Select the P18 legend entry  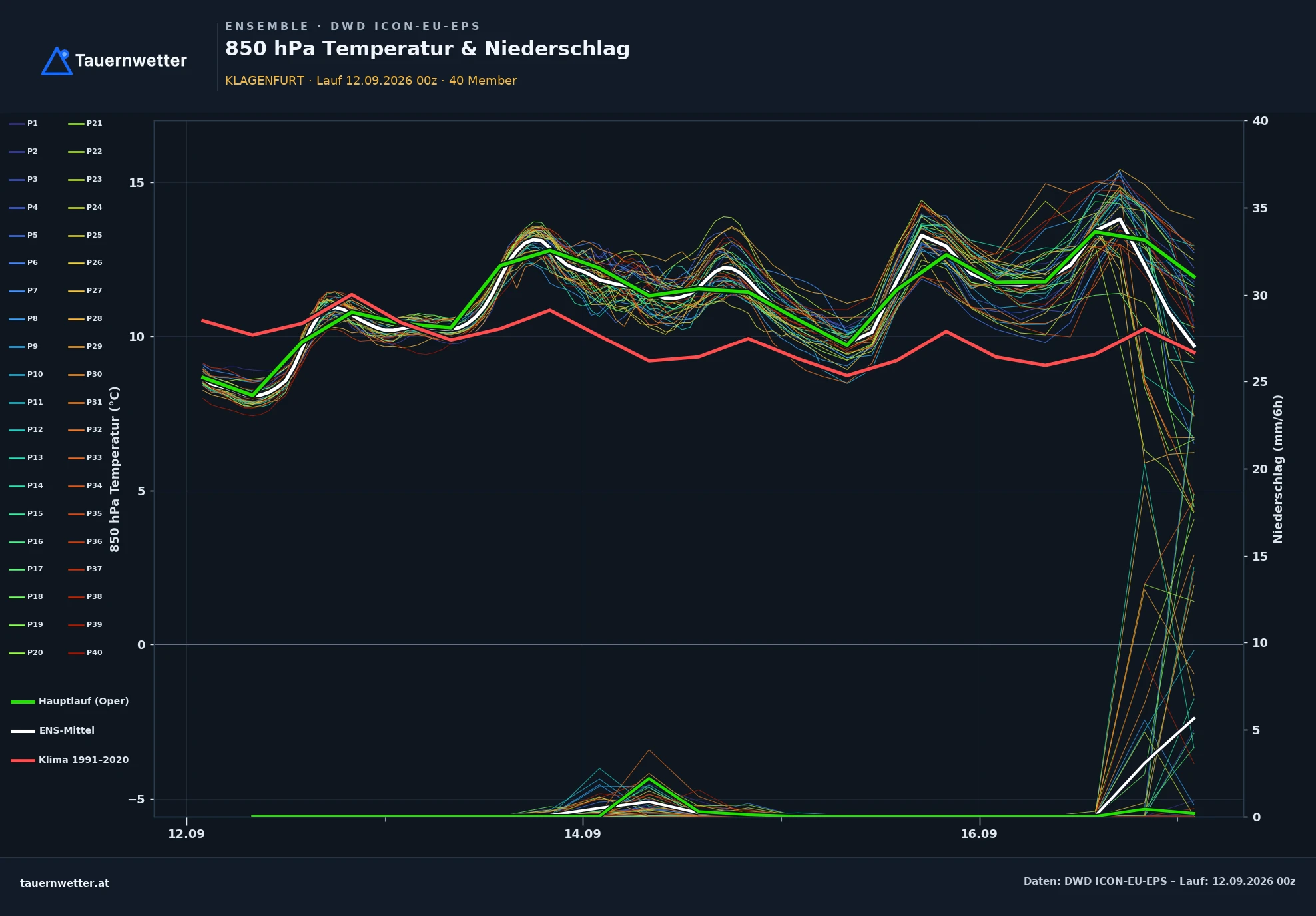coord(26,597)
